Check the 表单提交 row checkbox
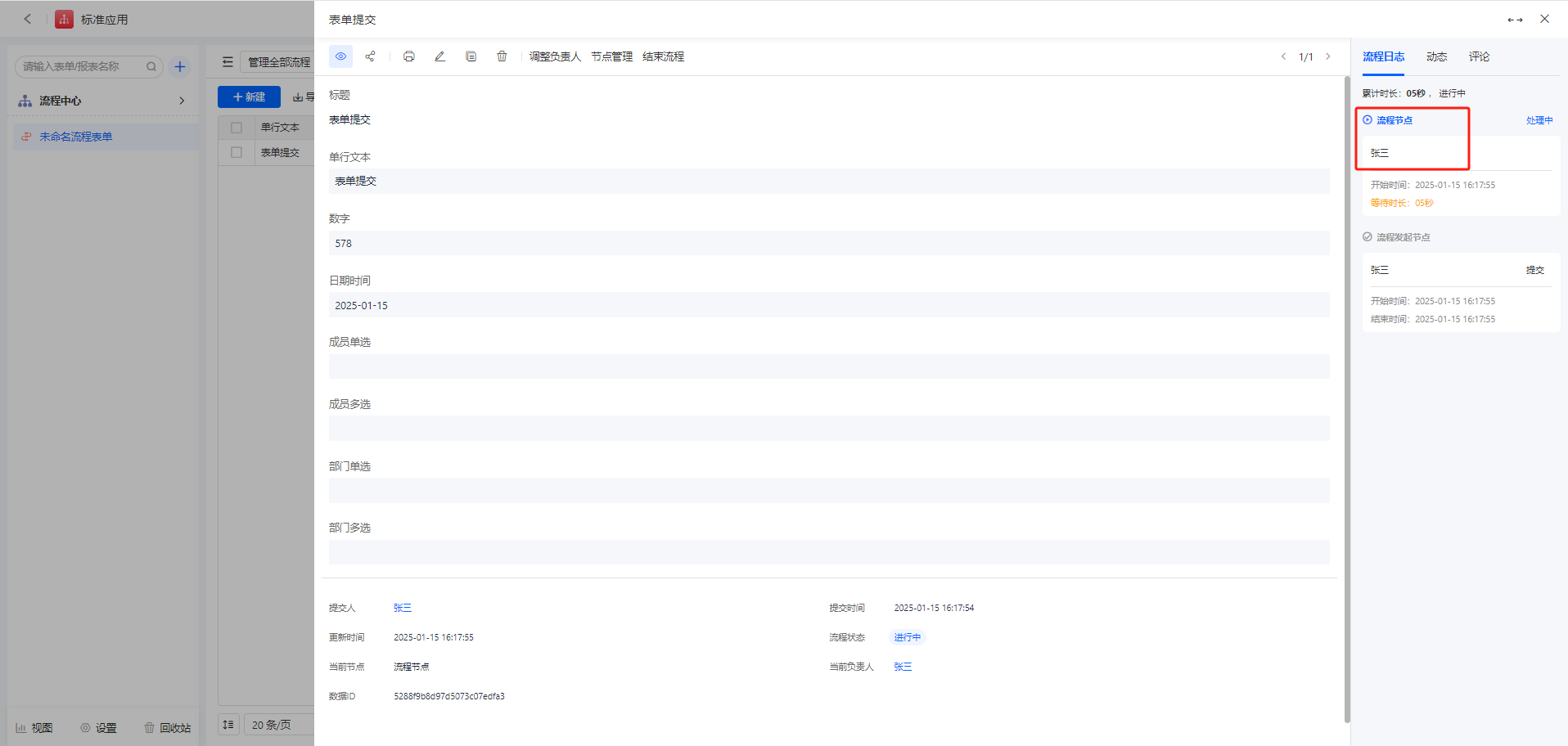Screen dimensions: 1568x746 (237, 153)
